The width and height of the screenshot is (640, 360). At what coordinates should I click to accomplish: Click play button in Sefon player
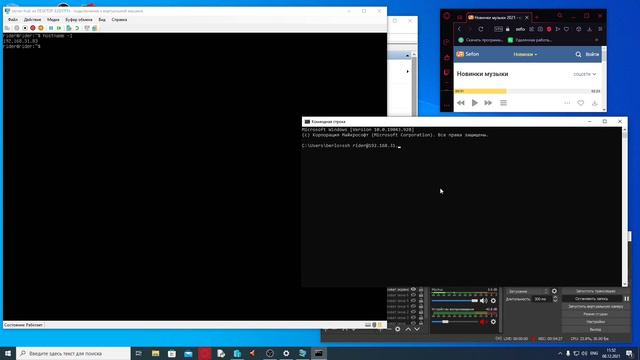click(474, 103)
